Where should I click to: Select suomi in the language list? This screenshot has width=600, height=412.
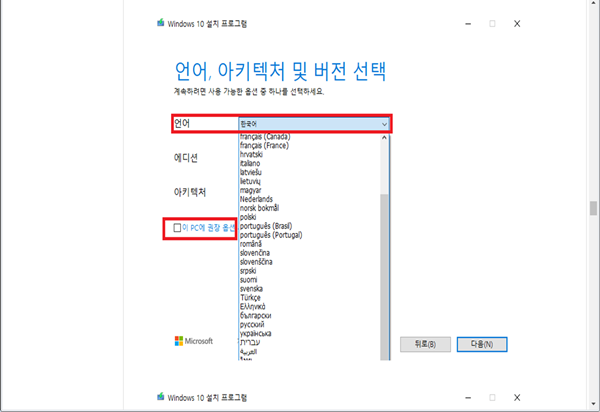(248, 280)
